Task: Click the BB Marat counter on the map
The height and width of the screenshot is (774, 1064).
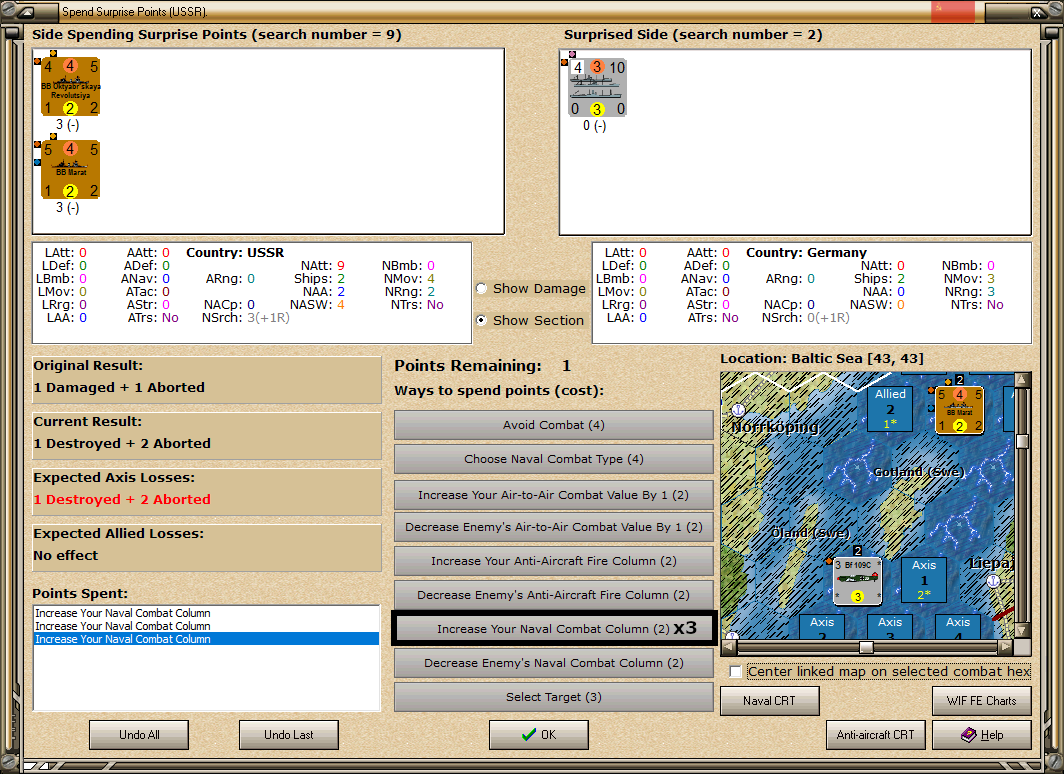Action: click(x=959, y=410)
